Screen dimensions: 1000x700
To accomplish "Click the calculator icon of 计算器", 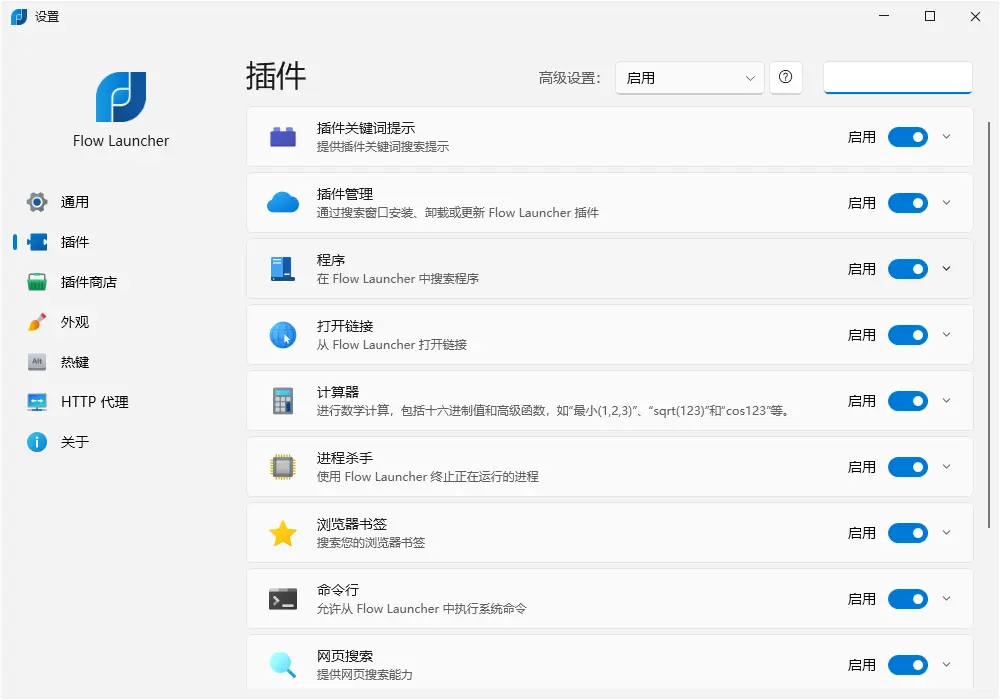I will click(x=283, y=401).
